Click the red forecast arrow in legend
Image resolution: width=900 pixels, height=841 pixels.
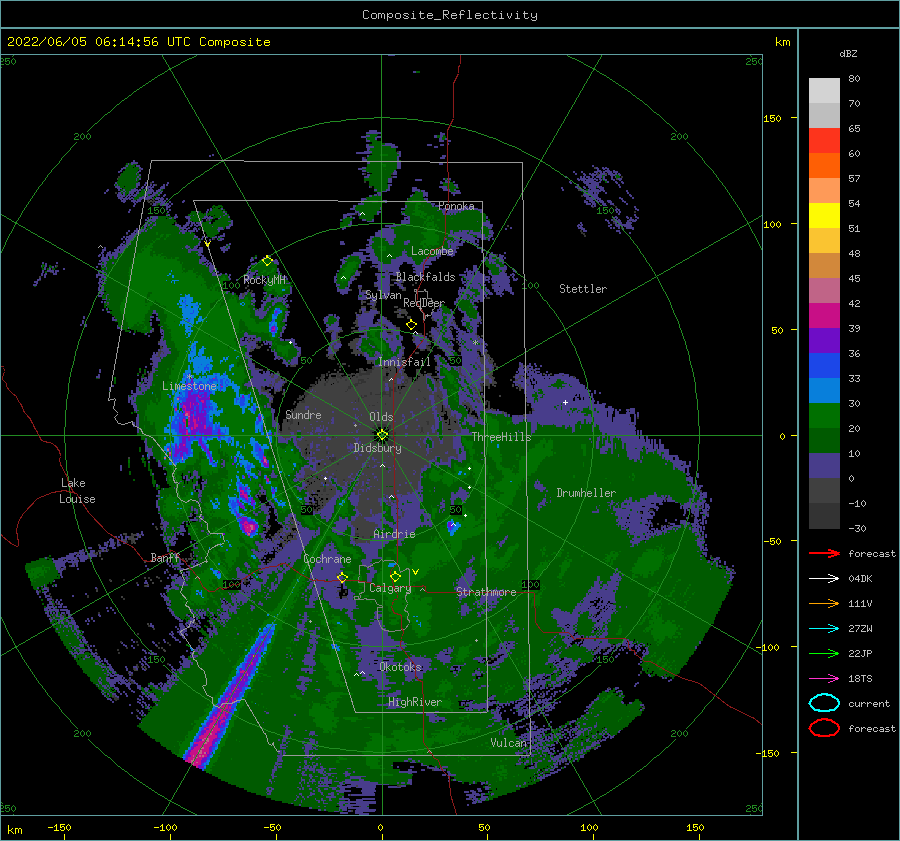click(824, 553)
